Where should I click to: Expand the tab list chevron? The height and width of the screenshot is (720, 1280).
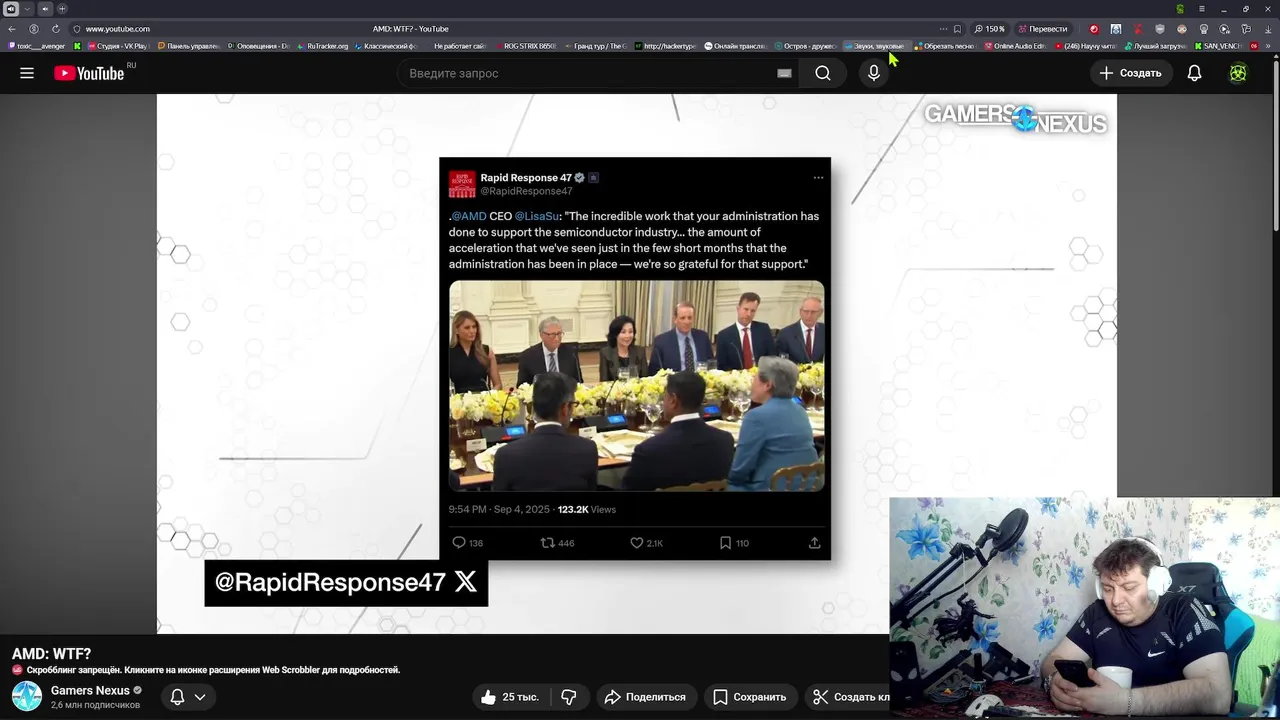tap(28, 9)
